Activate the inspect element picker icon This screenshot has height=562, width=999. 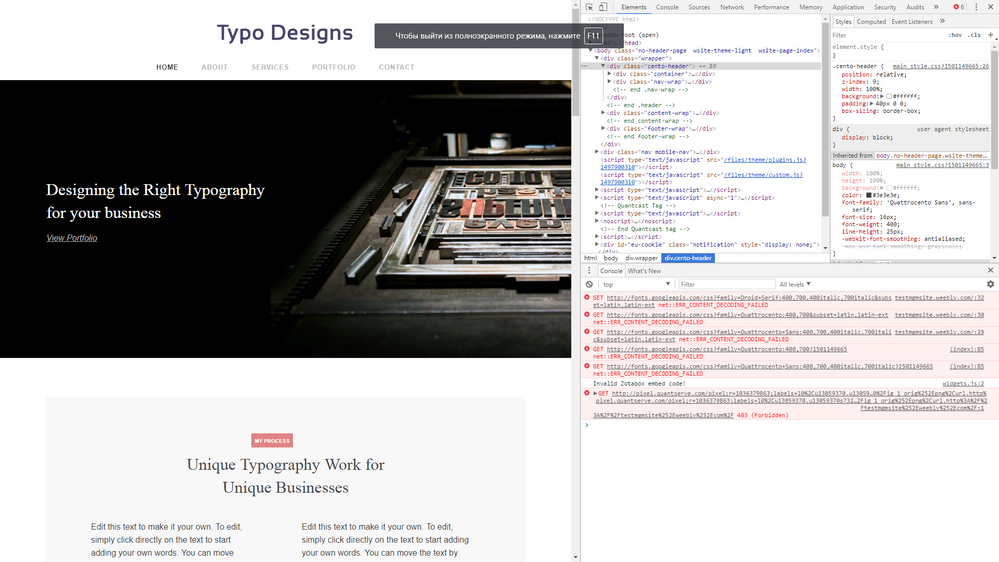point(589,7)
